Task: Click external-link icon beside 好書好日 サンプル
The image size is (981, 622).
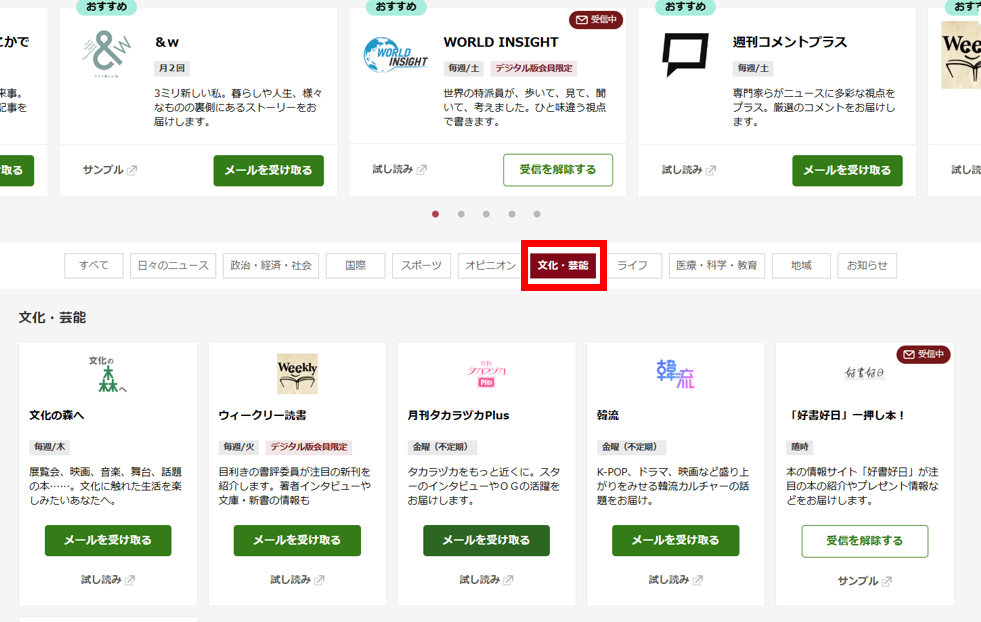Action: [887, 581]
